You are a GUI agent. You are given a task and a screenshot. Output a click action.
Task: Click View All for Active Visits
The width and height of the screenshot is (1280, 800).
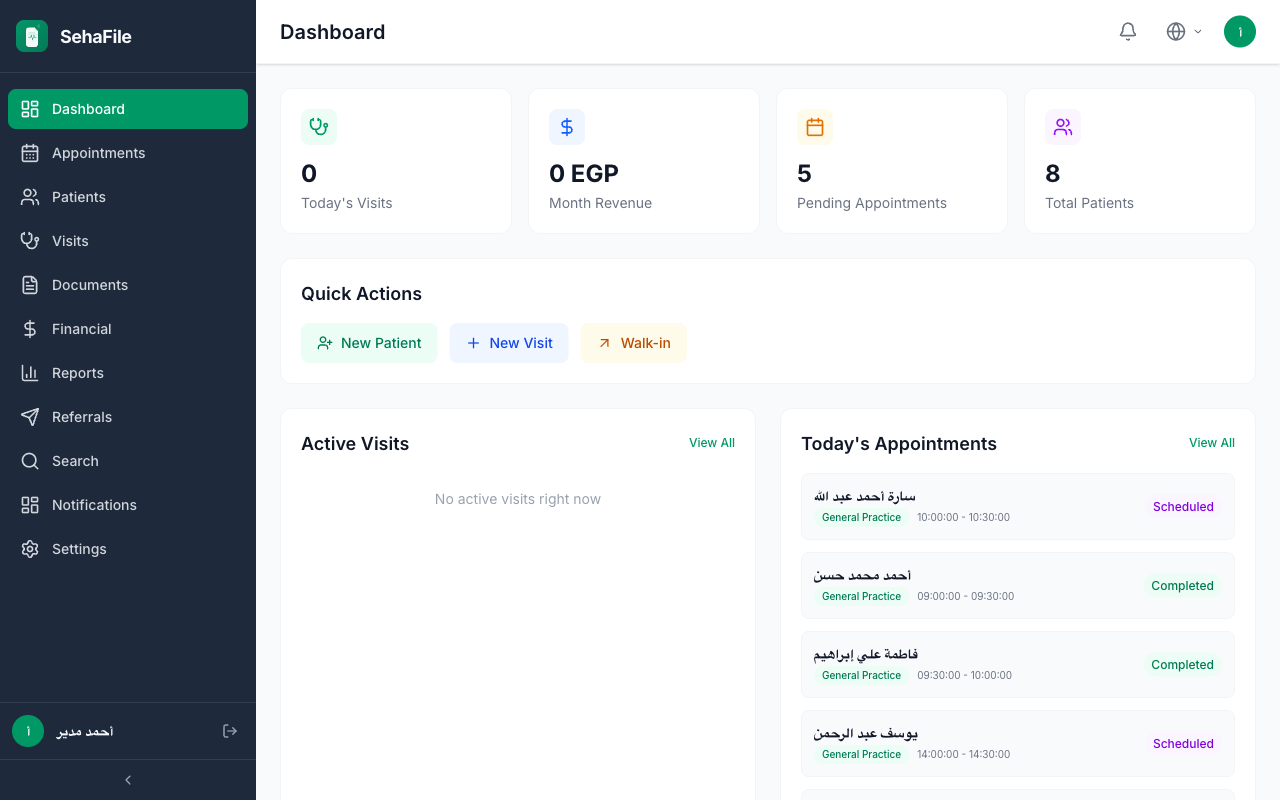712,443
